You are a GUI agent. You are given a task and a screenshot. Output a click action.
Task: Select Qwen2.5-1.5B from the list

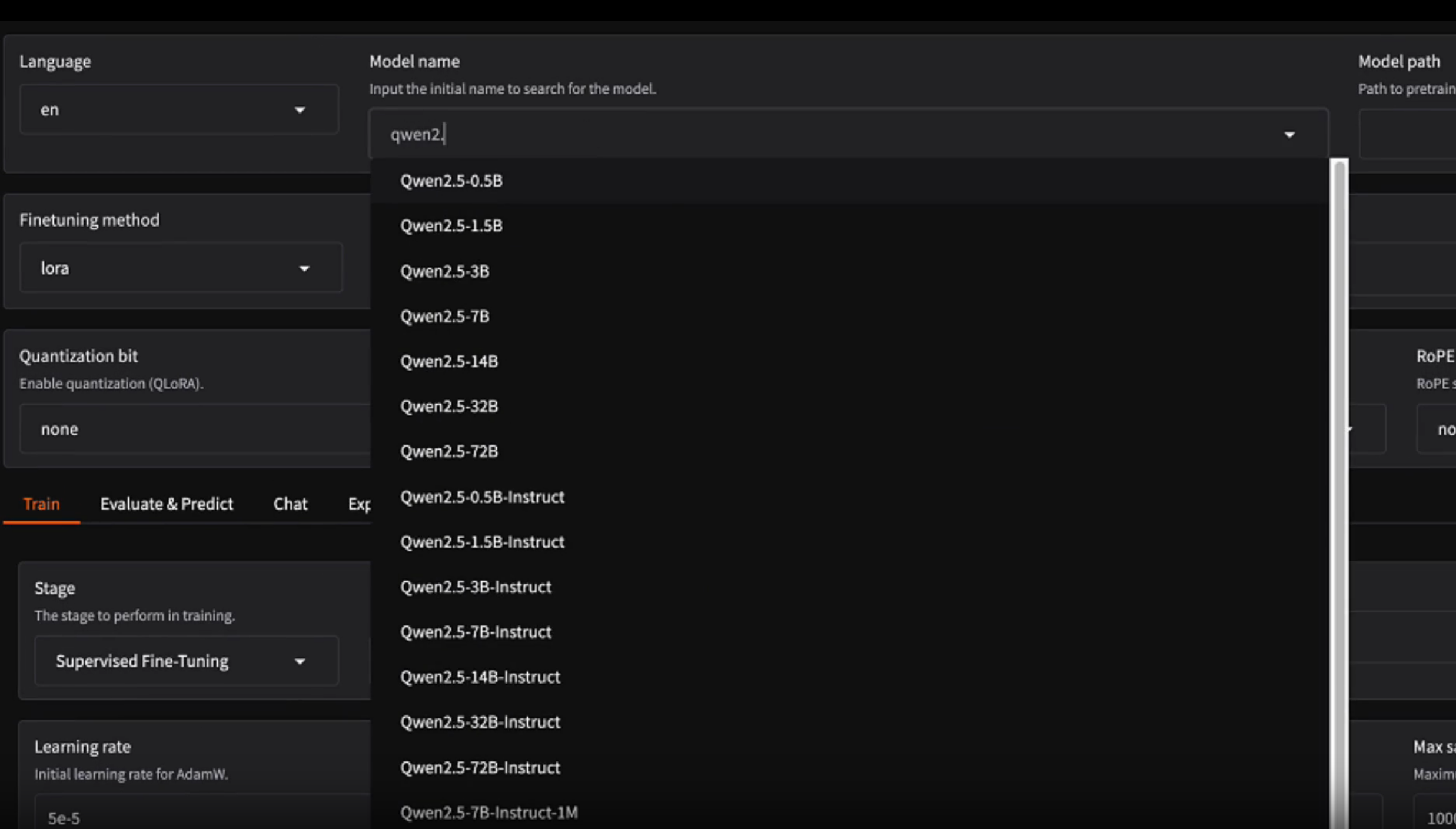click(849, 226)
